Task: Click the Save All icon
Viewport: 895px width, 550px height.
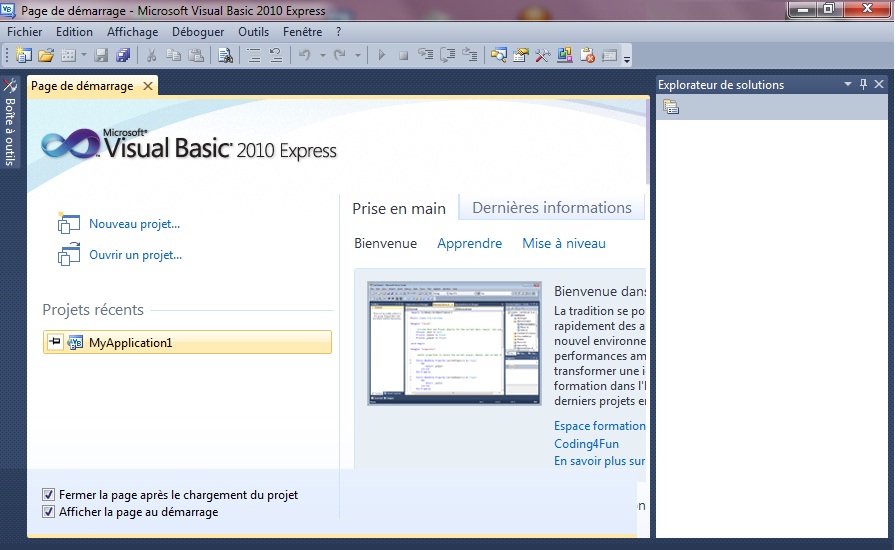Action: [123, 55]
